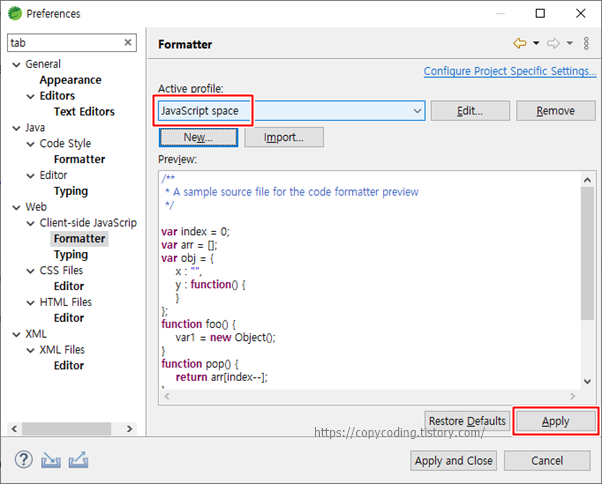
Task: Click the New... button
Action: tap(198, 137)
